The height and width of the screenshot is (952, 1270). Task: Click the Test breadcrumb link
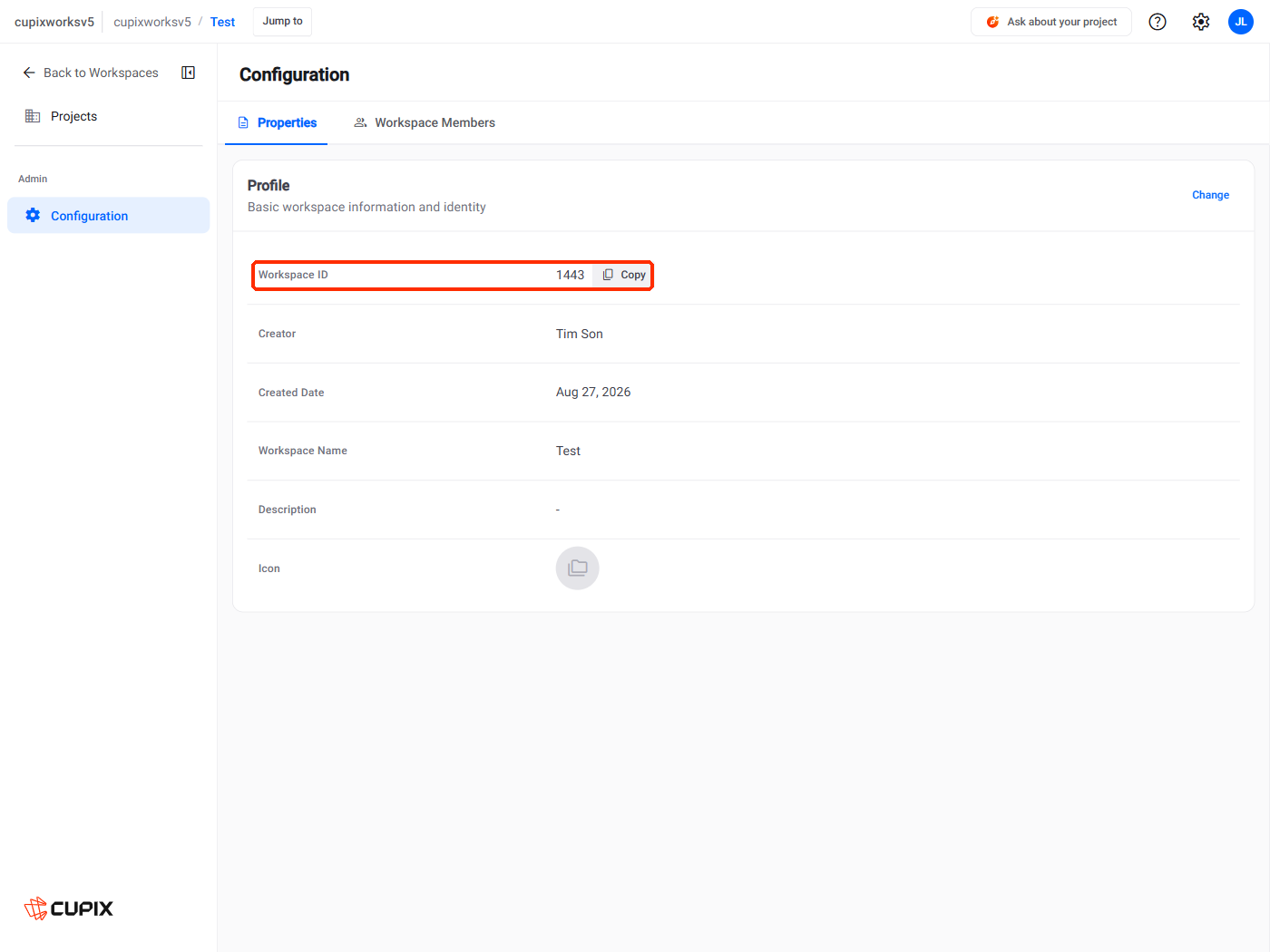coord(222,22)
